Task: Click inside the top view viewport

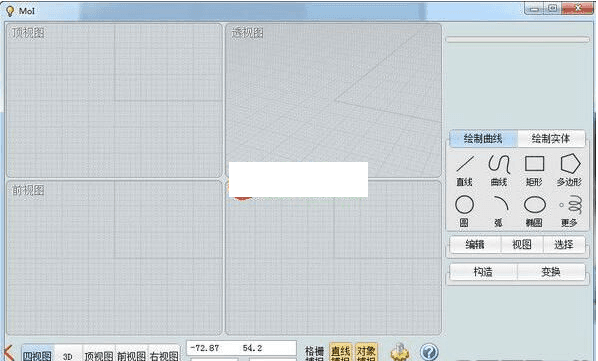Action: [x=114, y=101]
